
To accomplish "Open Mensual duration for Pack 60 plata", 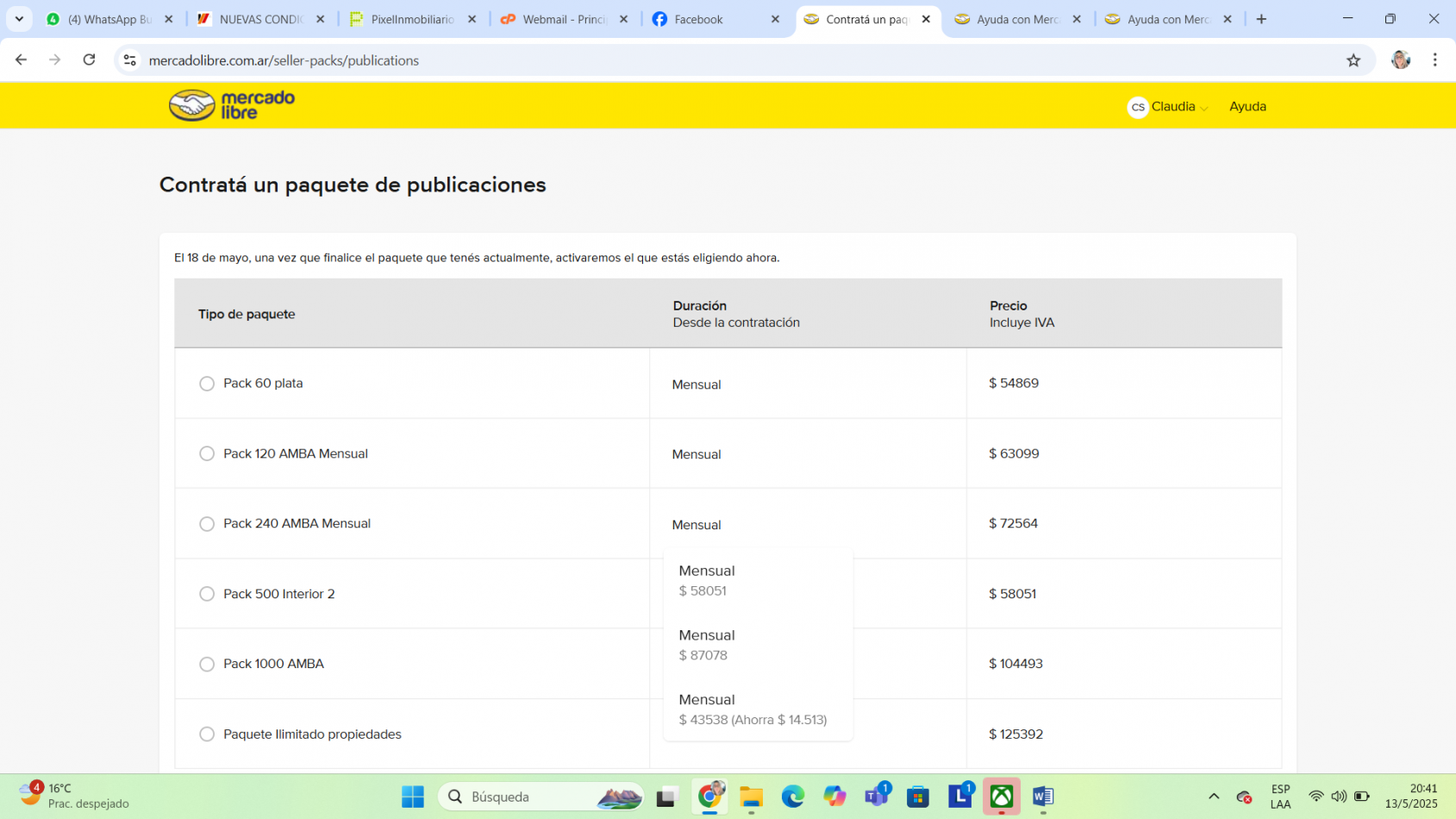I will coord(697,384).
